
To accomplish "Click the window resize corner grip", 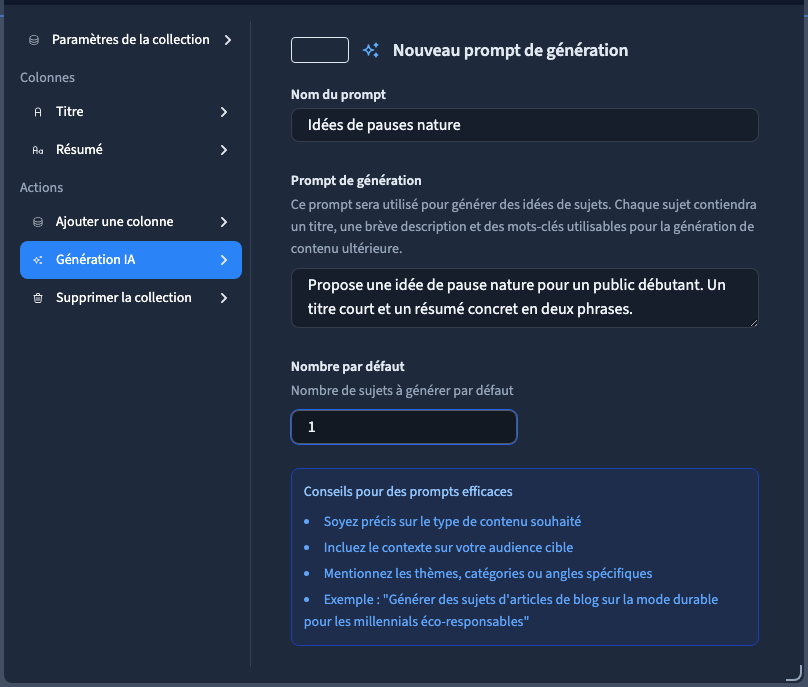I will (794, 673).
